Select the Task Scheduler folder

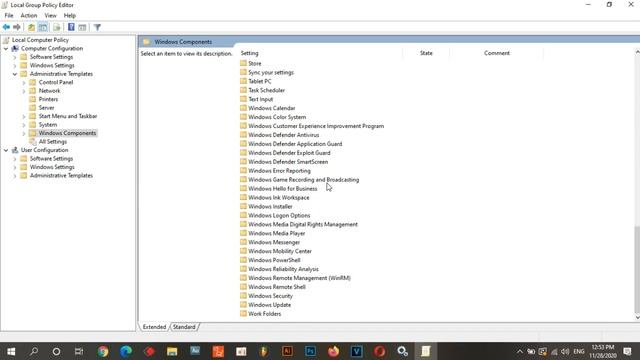click(267, 90)
